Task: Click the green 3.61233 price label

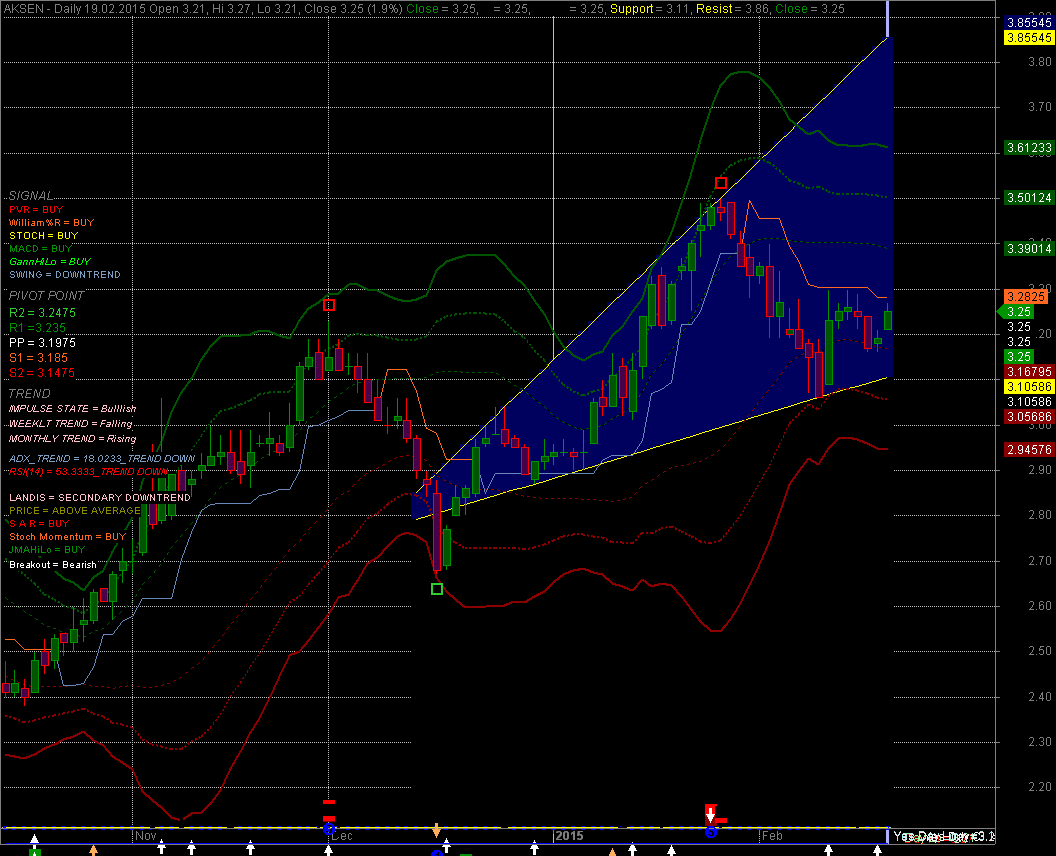Action: 1029,148
